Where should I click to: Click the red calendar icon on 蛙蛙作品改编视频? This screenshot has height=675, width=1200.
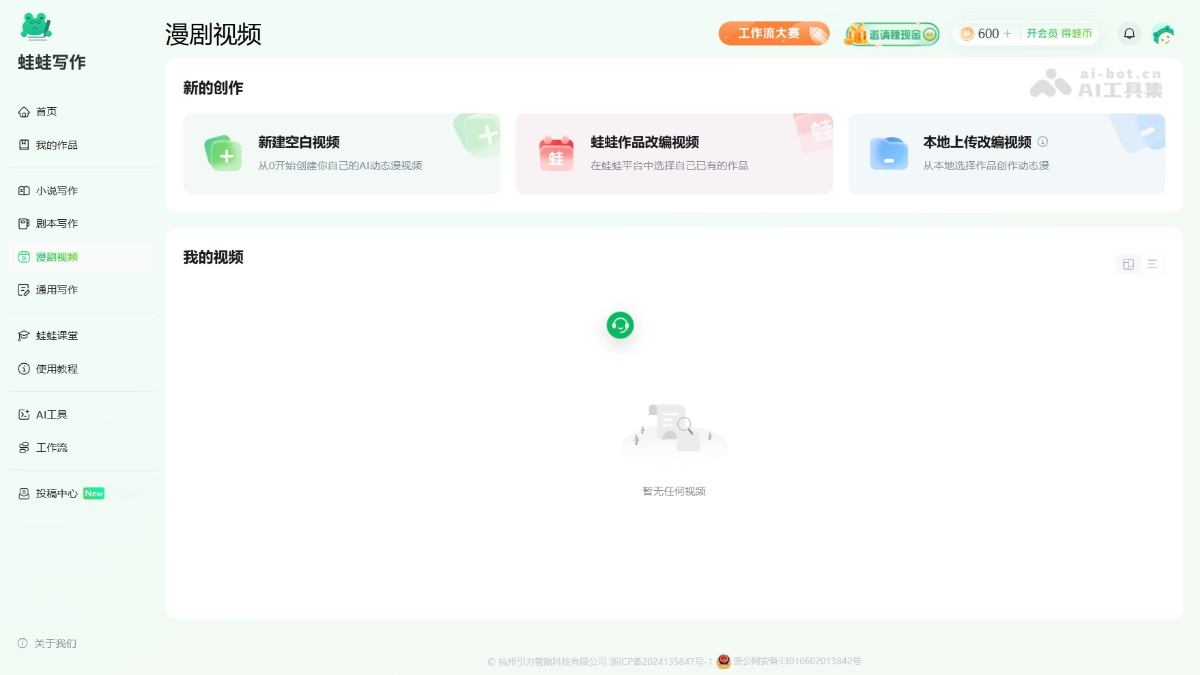tap(556, 153)
